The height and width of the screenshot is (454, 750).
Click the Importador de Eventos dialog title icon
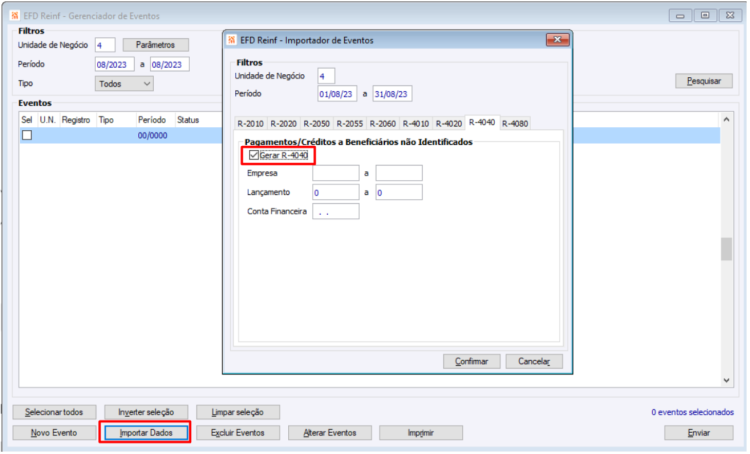tap(232, 40)
